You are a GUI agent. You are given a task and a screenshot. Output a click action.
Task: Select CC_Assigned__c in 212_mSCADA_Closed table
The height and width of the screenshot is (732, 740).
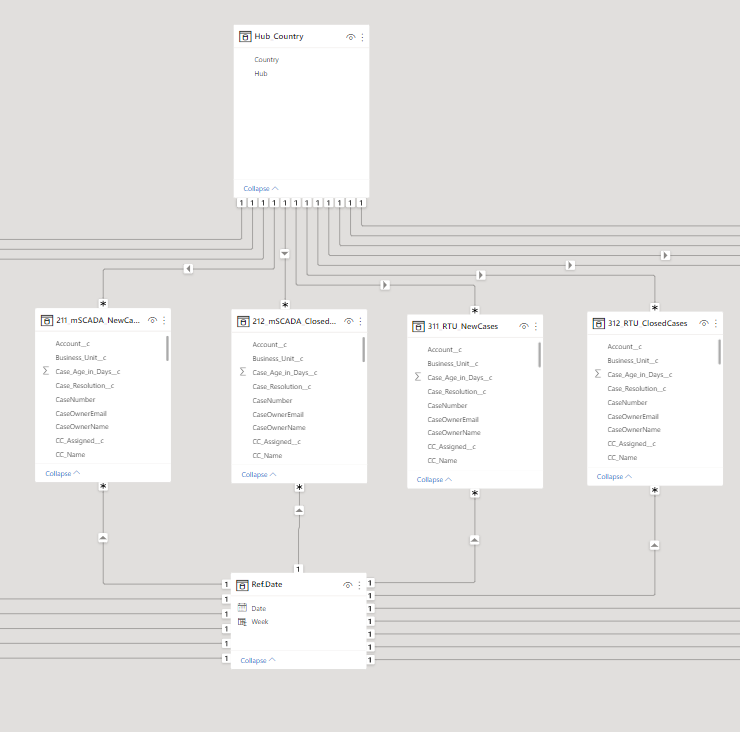(277, 442)
